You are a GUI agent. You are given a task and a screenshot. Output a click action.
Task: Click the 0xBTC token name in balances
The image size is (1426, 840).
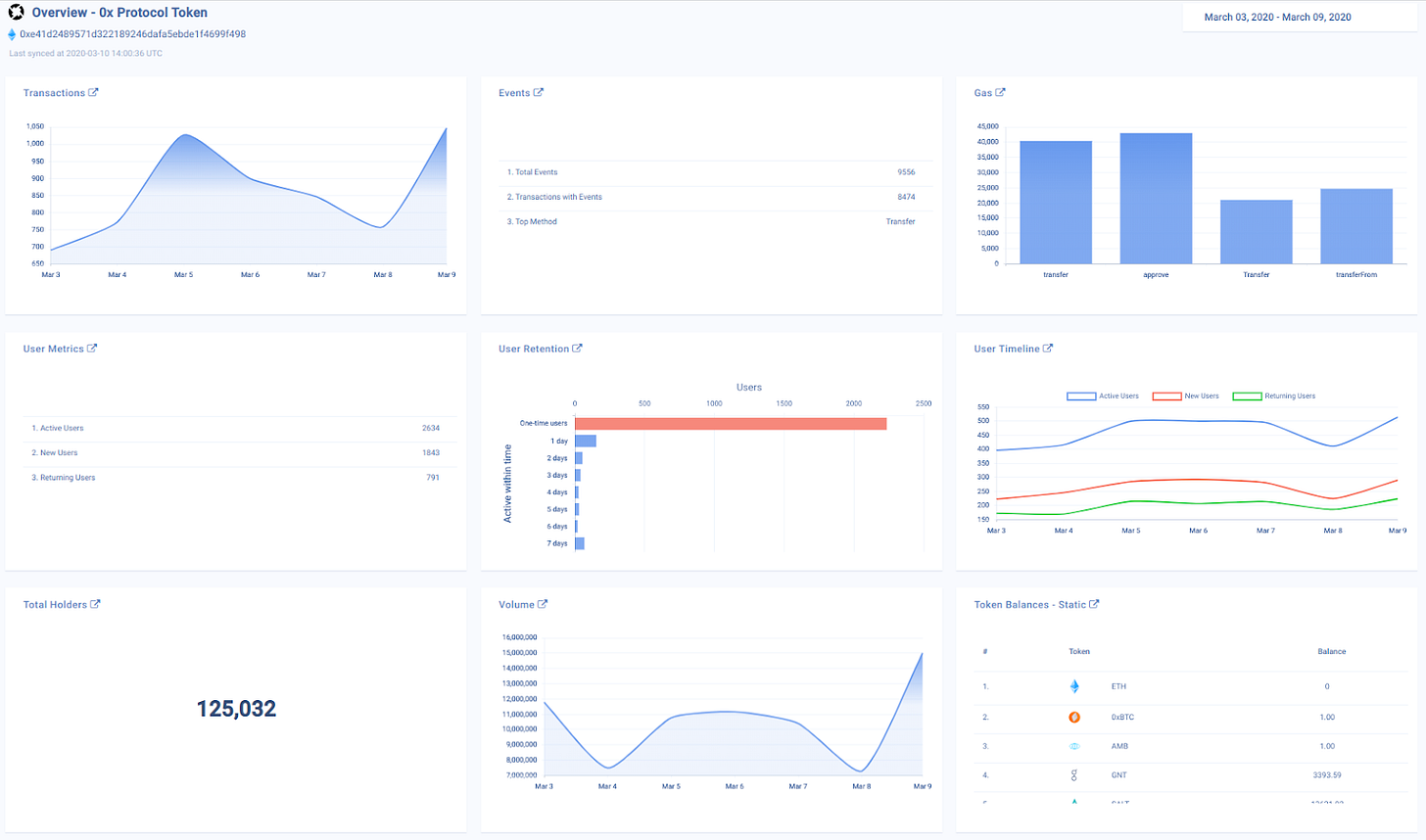pyautogui.click(x=1122, y=718)
